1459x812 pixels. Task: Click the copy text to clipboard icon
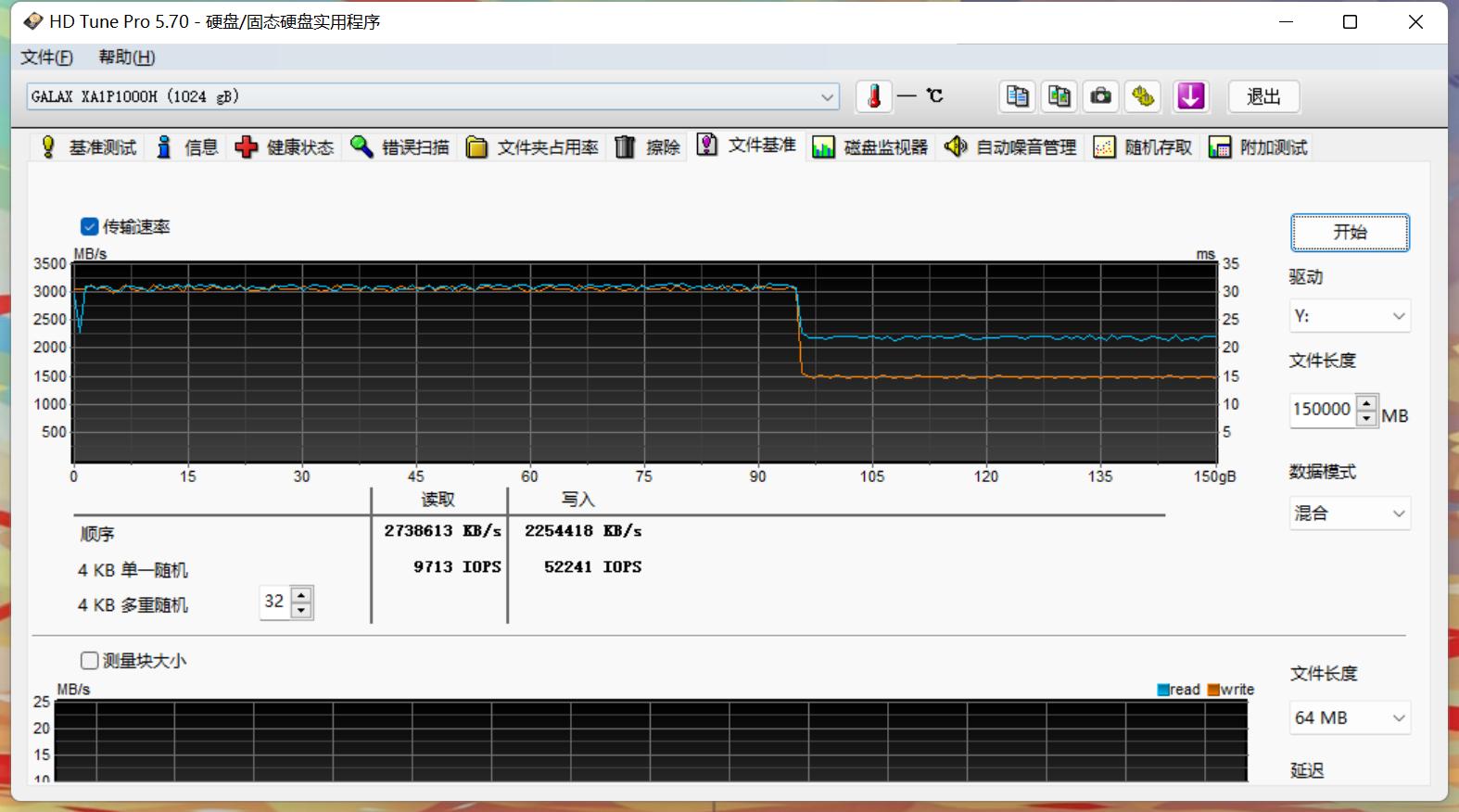(x=1017, y=96)
